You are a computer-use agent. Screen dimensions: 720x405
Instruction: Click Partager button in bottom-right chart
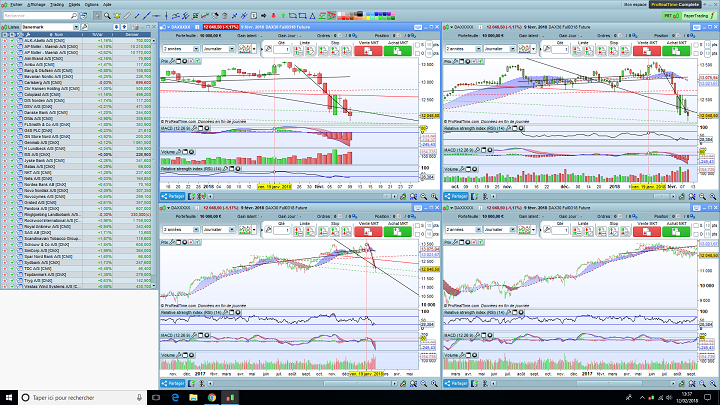[x=456, y=383]
